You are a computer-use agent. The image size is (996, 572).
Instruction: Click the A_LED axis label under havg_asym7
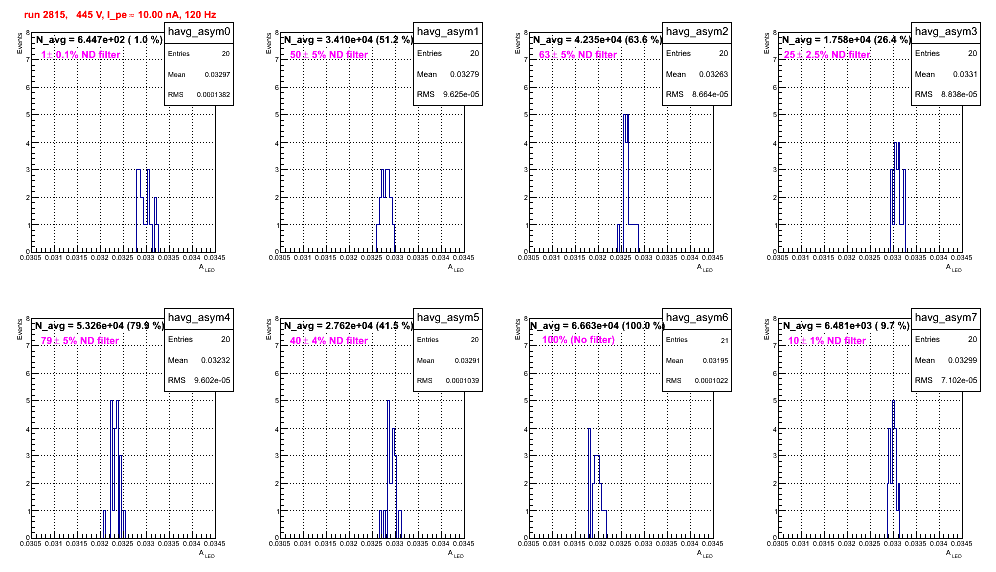coord(954,554)
